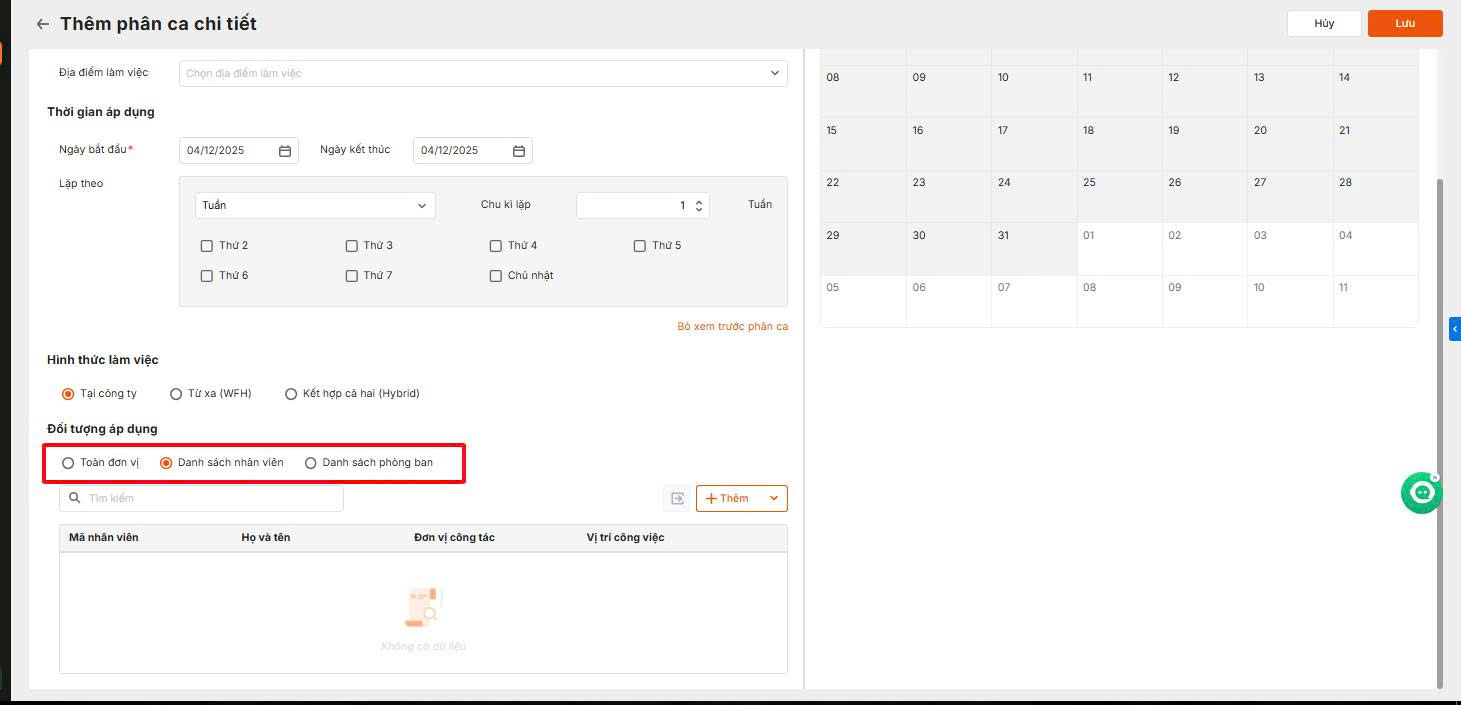
Task: Check the Thứ 4 checkbox
Action: click(x=496, y=246)
